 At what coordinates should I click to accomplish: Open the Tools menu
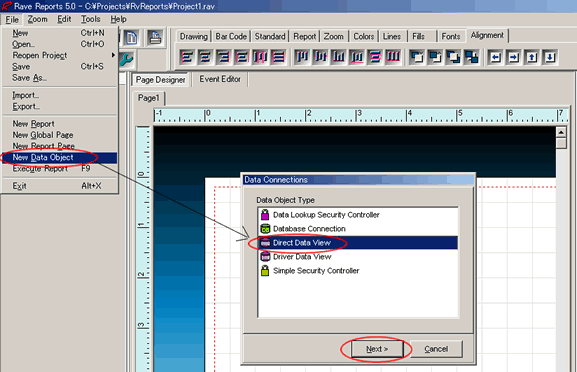91,19
